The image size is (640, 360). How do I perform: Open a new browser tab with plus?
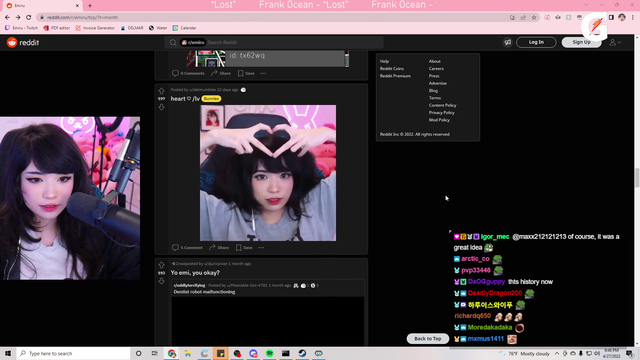coord(90,6)
